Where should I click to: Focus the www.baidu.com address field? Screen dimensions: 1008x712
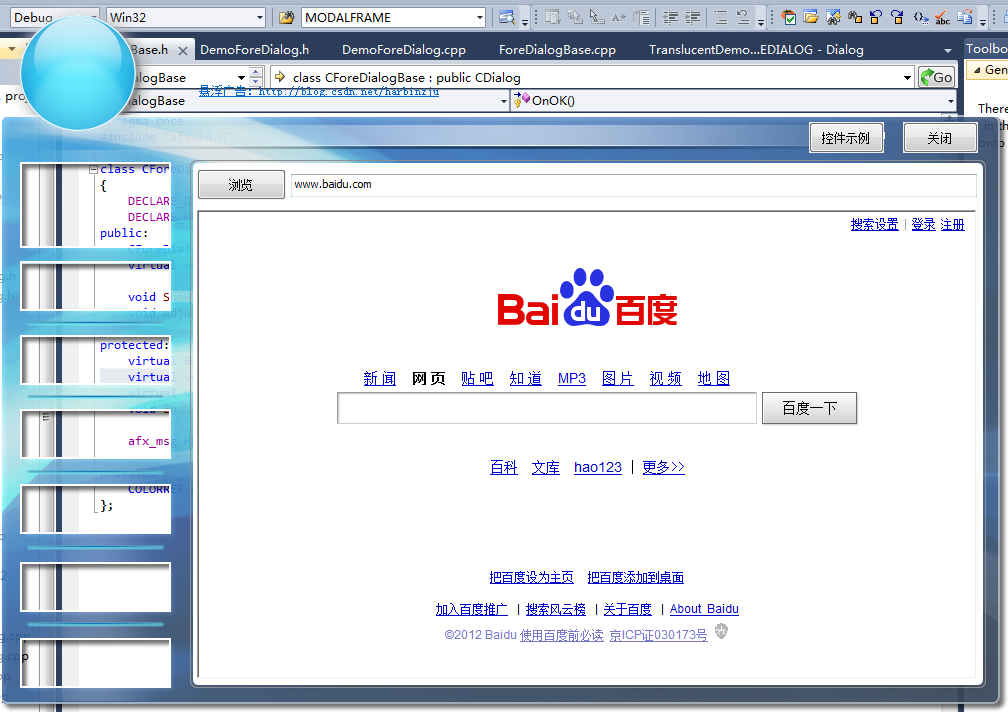coord(633,184)
